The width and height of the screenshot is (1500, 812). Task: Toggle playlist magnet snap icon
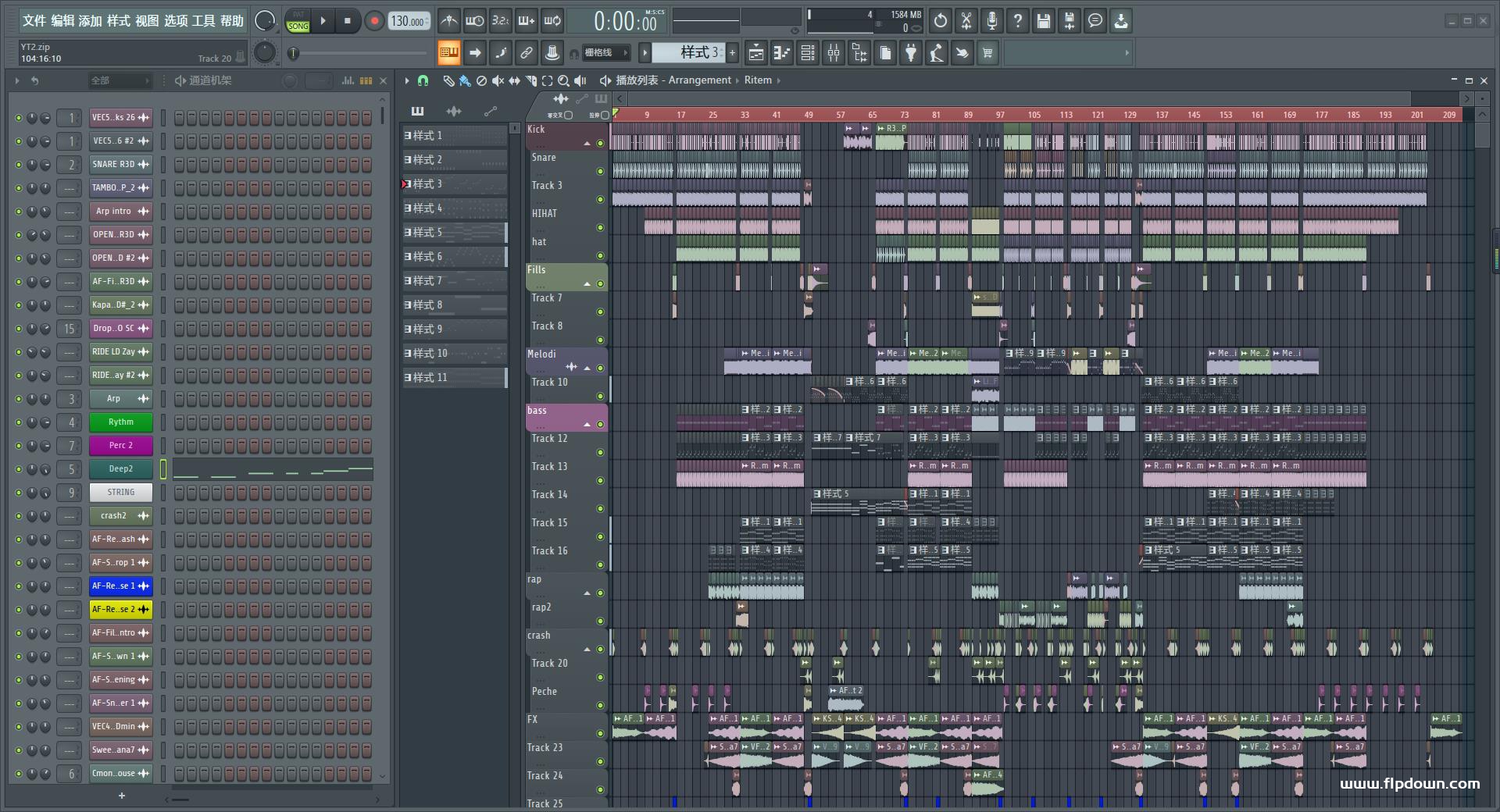tap(423, 80)
